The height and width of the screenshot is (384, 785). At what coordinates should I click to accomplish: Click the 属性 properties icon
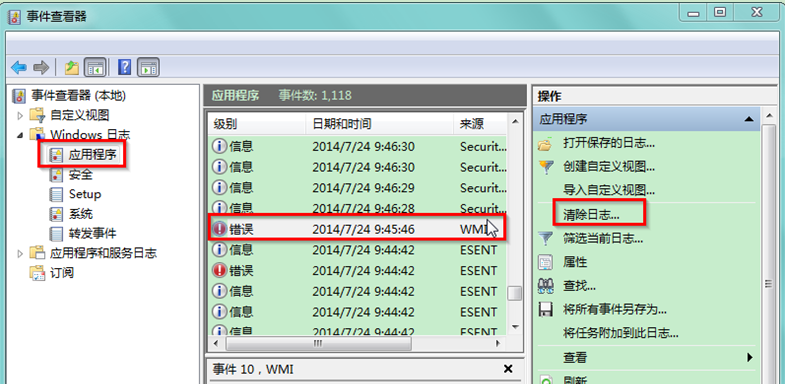pos(545,262)
